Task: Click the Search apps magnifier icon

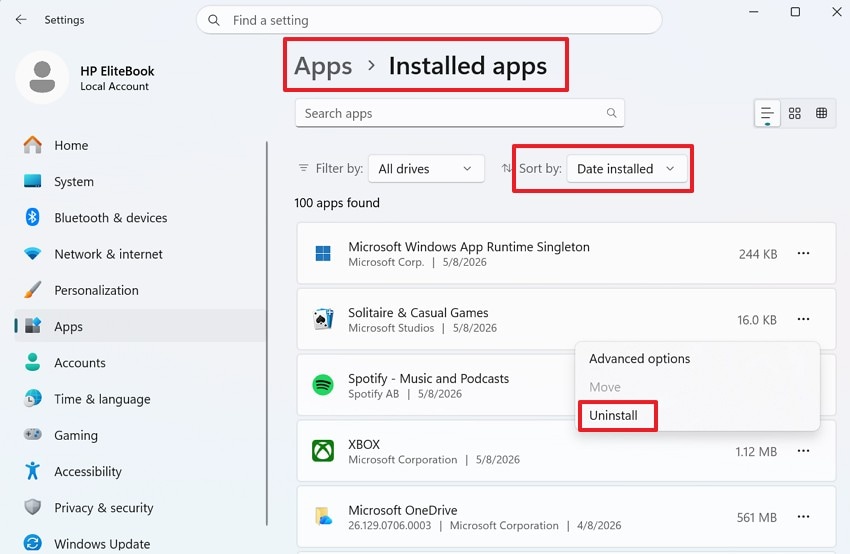Action: [x=611, y=113]
